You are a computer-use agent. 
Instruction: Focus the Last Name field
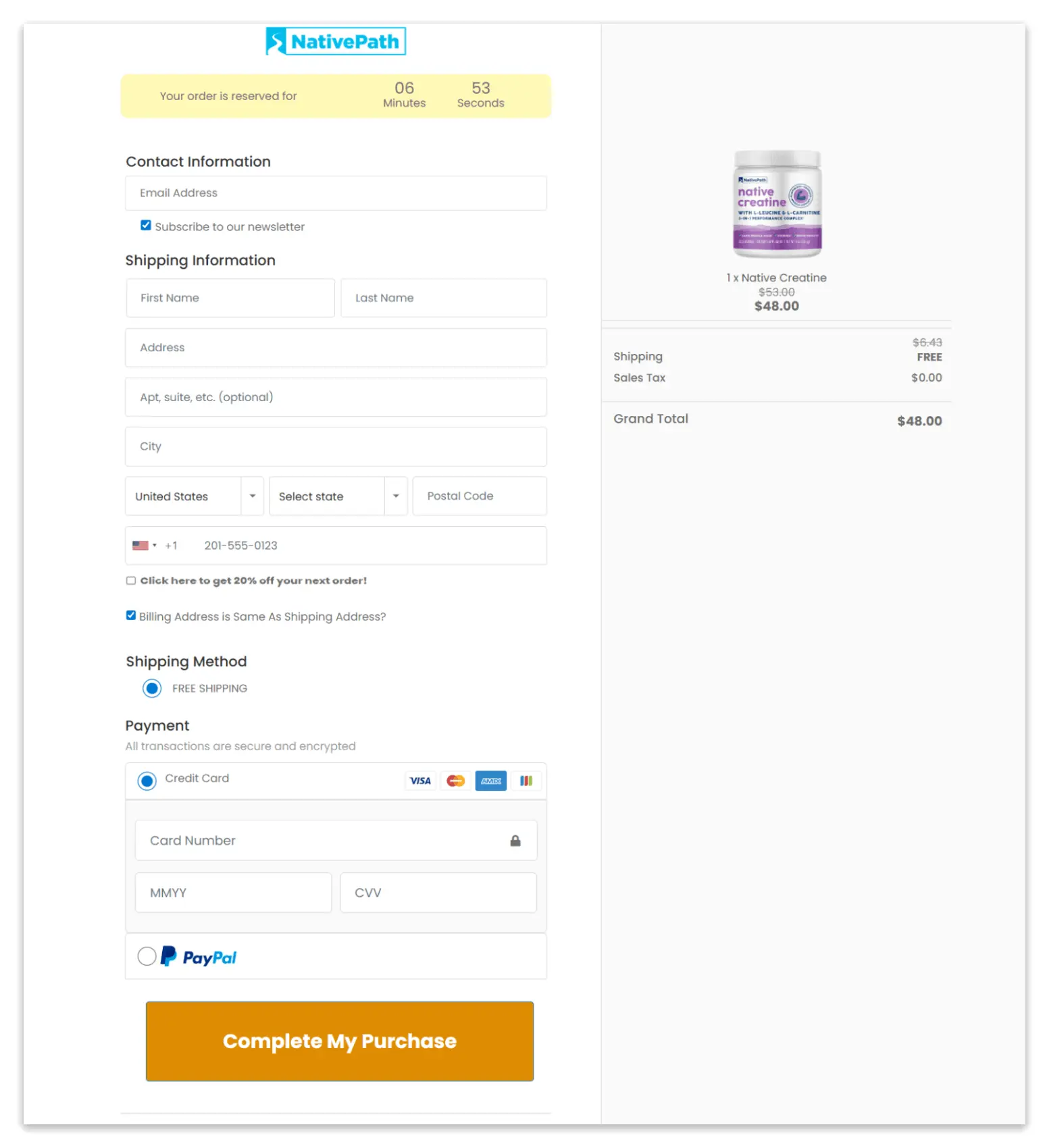tap(444, 298)
